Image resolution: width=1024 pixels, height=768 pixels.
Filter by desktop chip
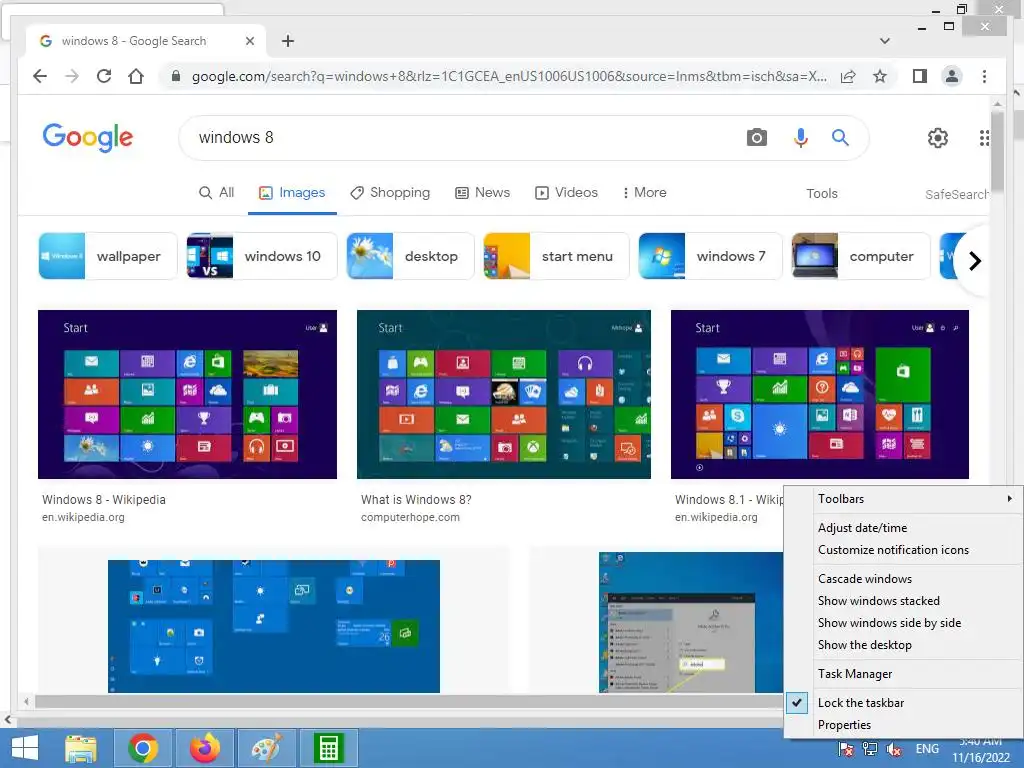coord(410,256)
